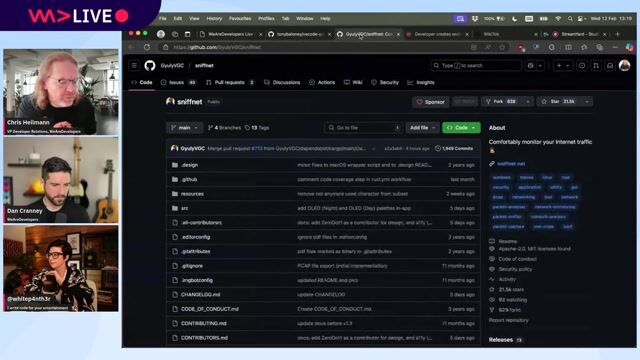This screenshot has height=360, width=640.
Task: Open the Insights tab
Action: [x=421, y=82]
